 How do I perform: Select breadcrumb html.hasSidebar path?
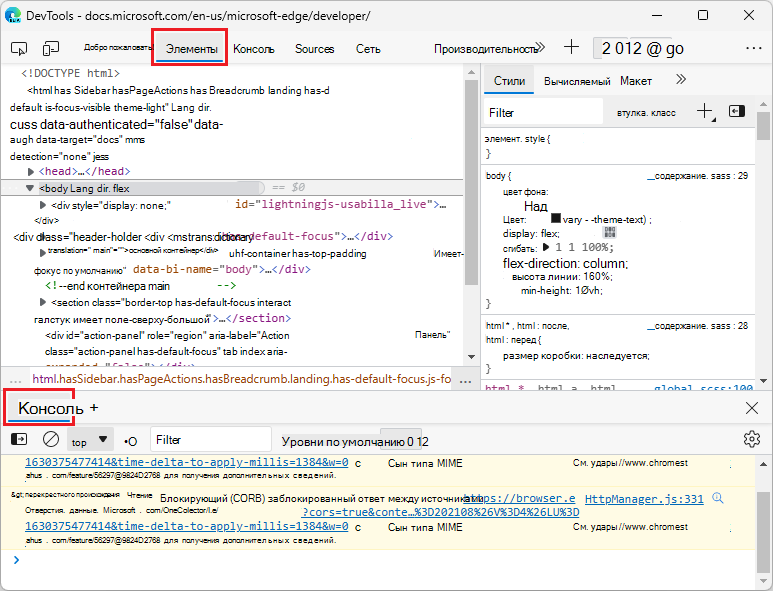point(242,379)
